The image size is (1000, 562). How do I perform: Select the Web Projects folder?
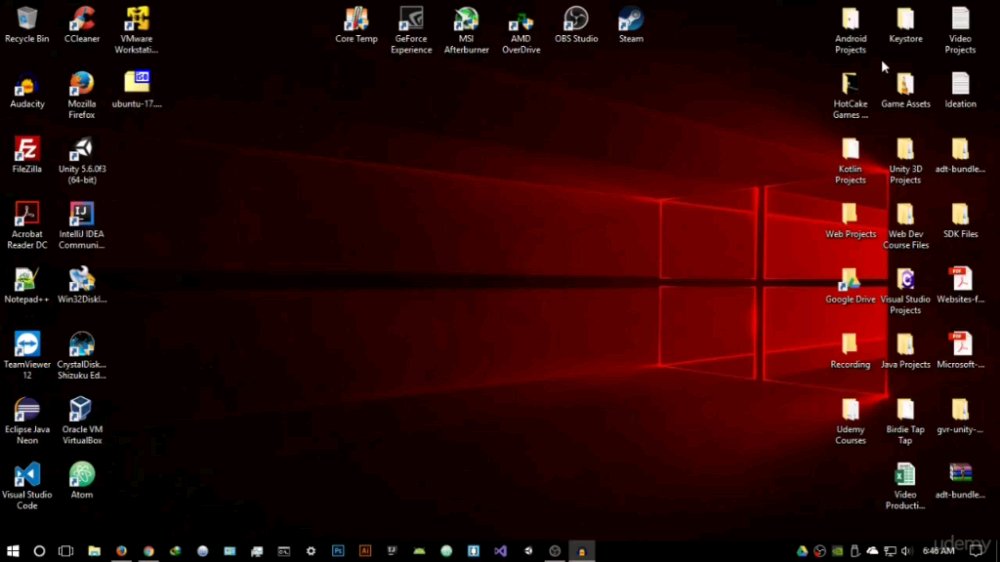[x=850, y=220]
